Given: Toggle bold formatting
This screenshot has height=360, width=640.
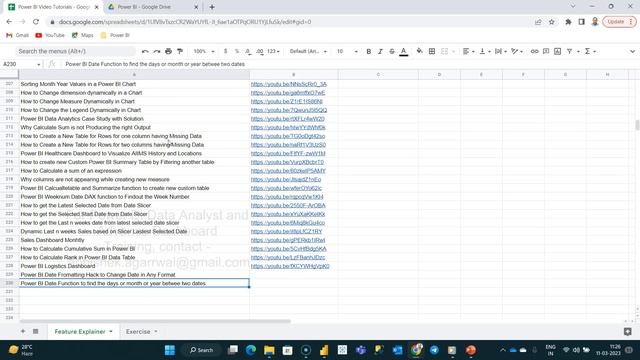Looking at the screenshot, I should coord(369,51).
